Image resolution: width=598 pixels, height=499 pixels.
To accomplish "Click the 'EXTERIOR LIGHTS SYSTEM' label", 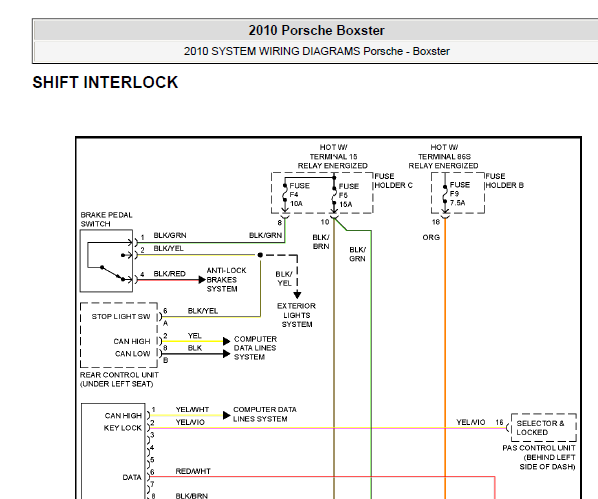I will point(296,315).
